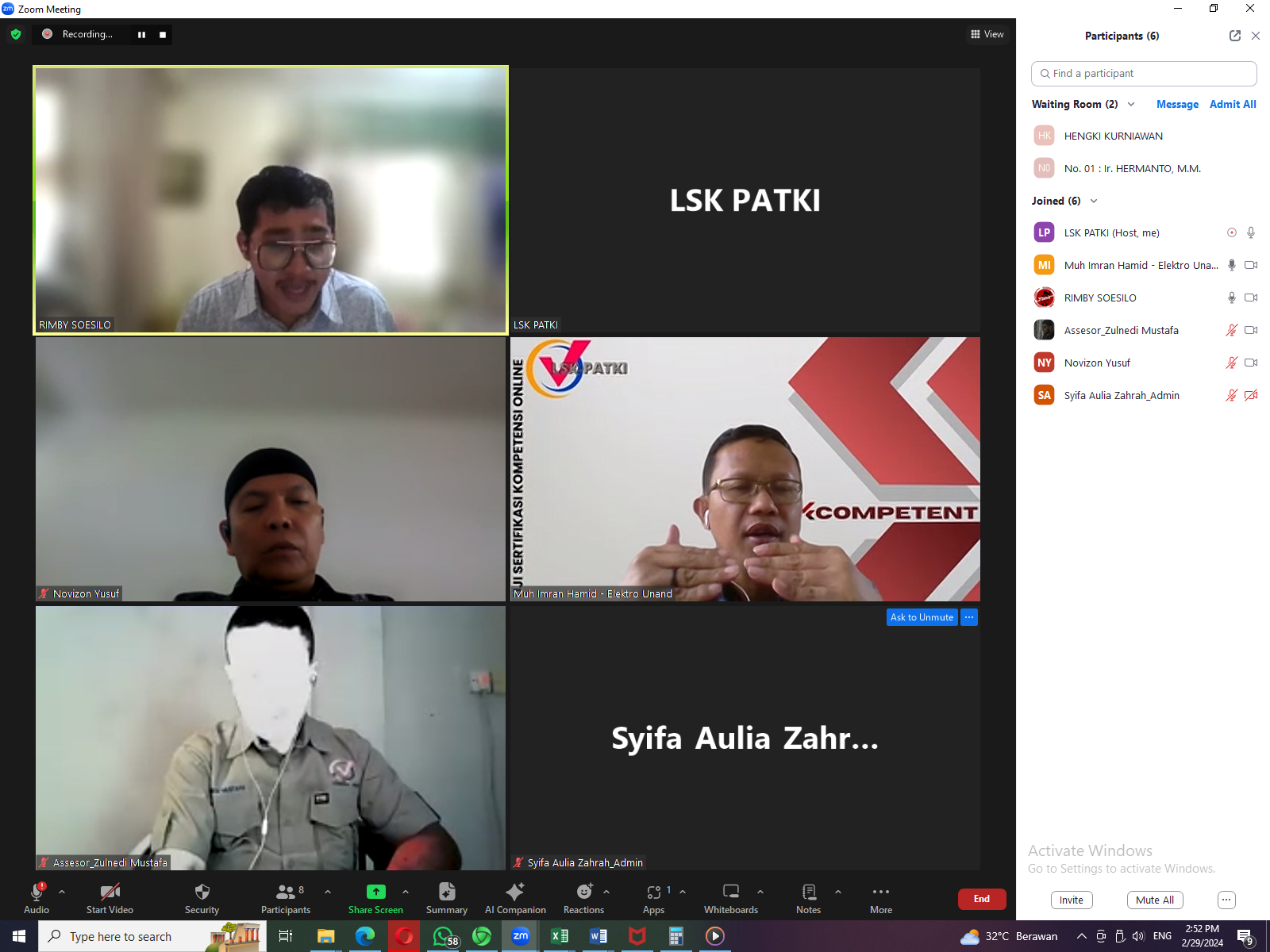Select the Novizon Yusuf video tile
The height and width of the screenshot is (952, 1270).
tap(271, 469)
